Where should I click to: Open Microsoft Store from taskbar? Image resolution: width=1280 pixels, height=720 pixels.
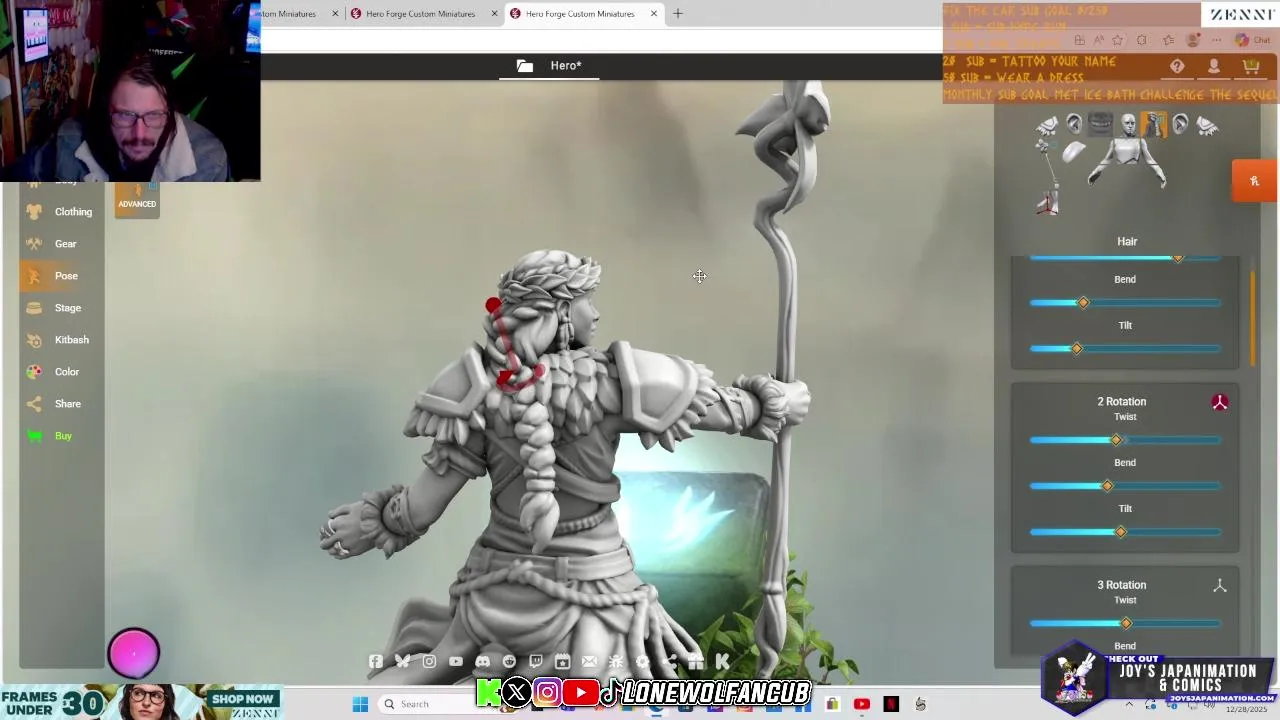(832, 704)
